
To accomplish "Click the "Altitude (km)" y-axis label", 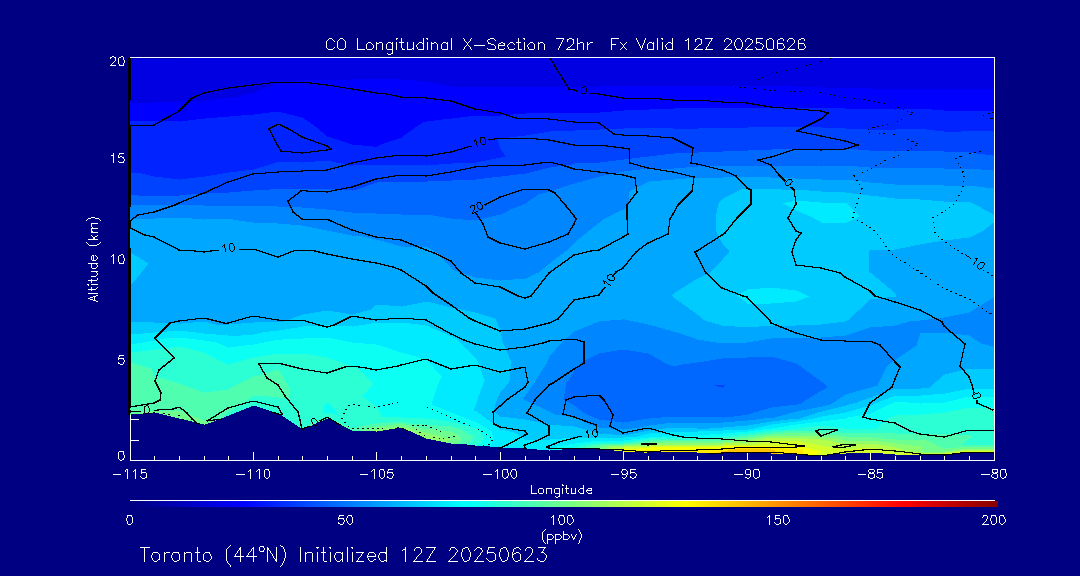I will point(93,259).
